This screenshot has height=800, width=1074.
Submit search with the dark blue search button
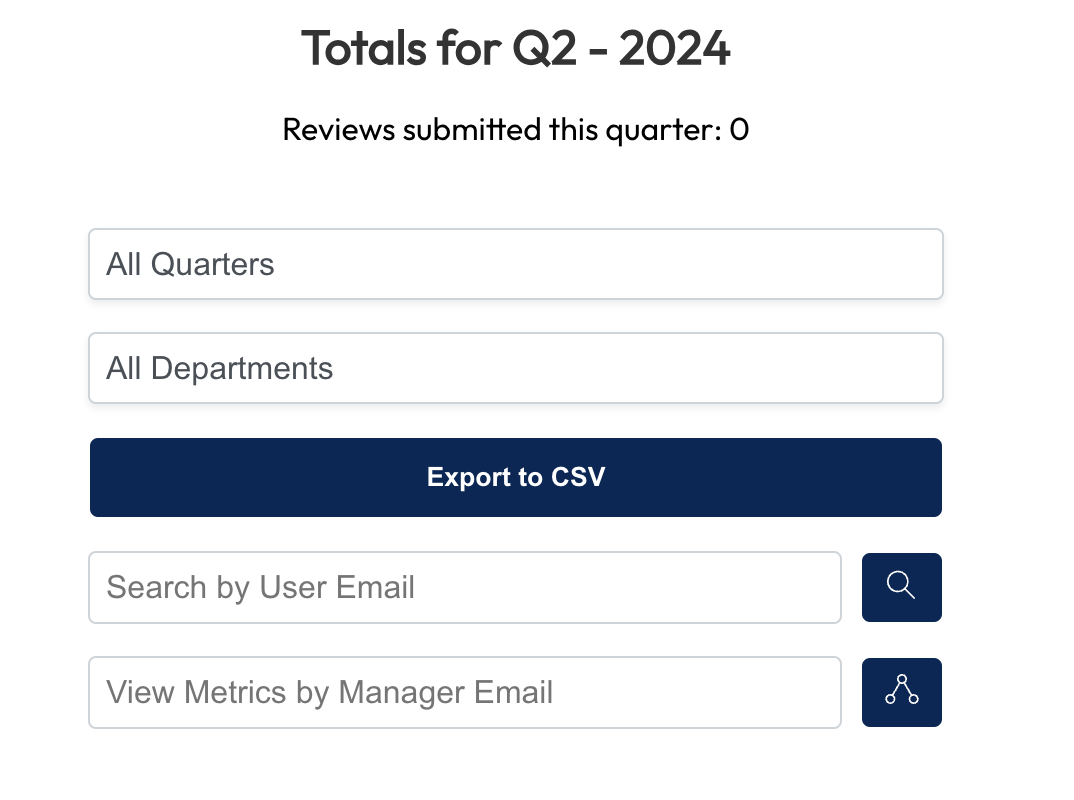tap(901, 587)
